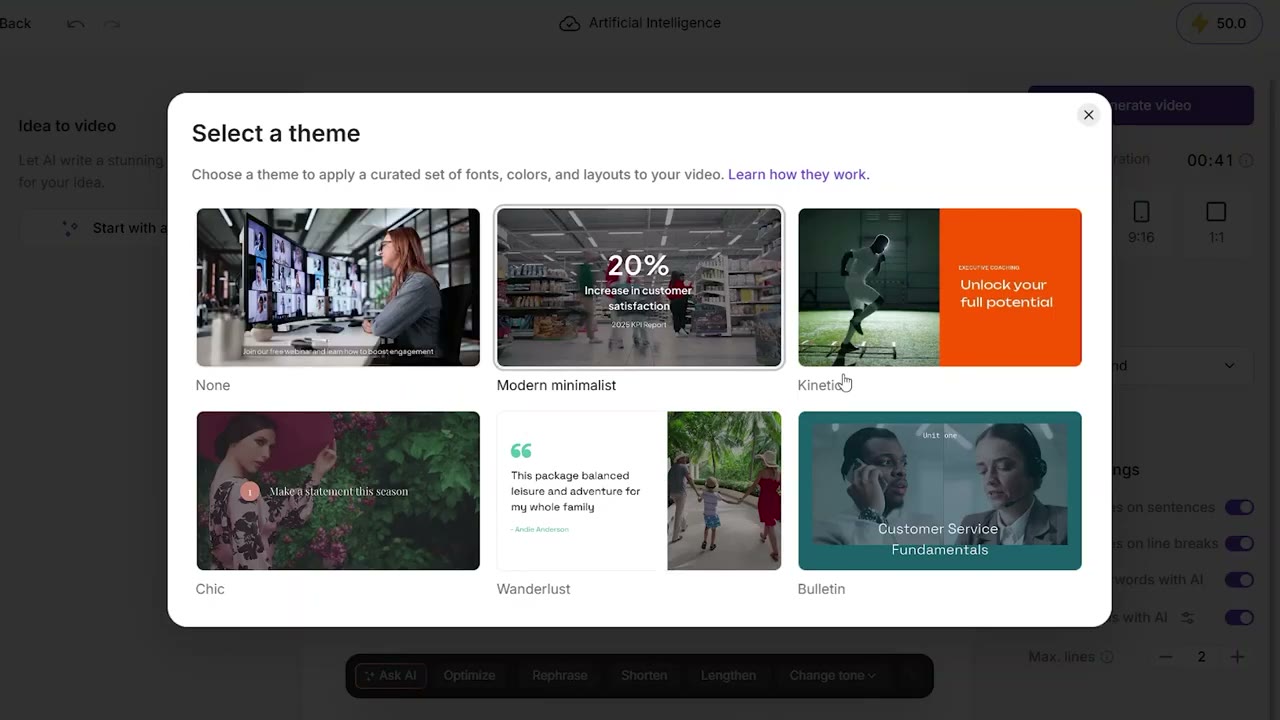This screenshot has height=720, width=1280.
Task: Click the 00:41 duration value
Action: (x=1209, y=160)
